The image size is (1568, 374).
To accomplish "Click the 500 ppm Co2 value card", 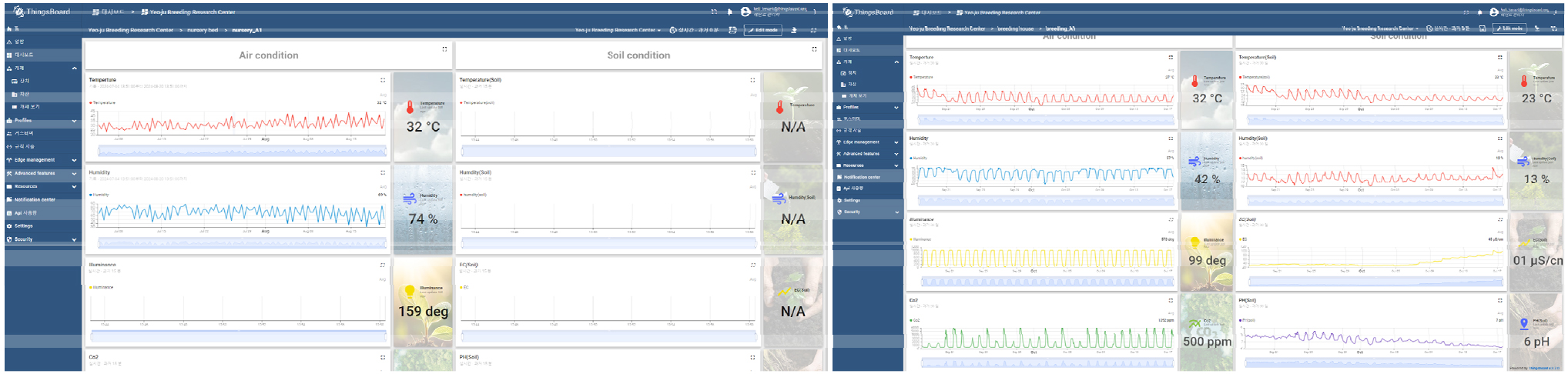I will pyautogui.click(x=1206, y=332).
